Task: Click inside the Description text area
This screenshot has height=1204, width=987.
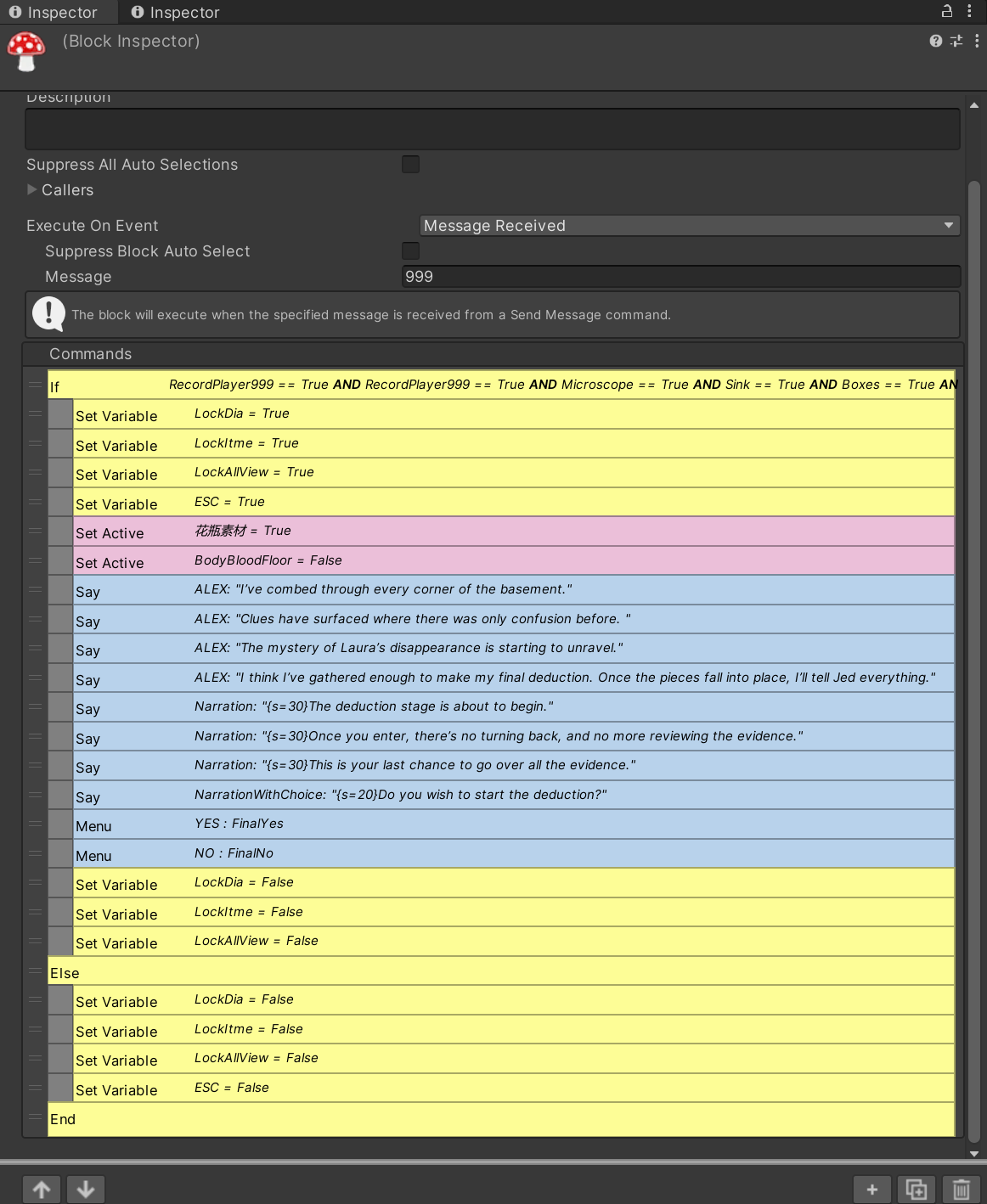Action: [493, 129]
